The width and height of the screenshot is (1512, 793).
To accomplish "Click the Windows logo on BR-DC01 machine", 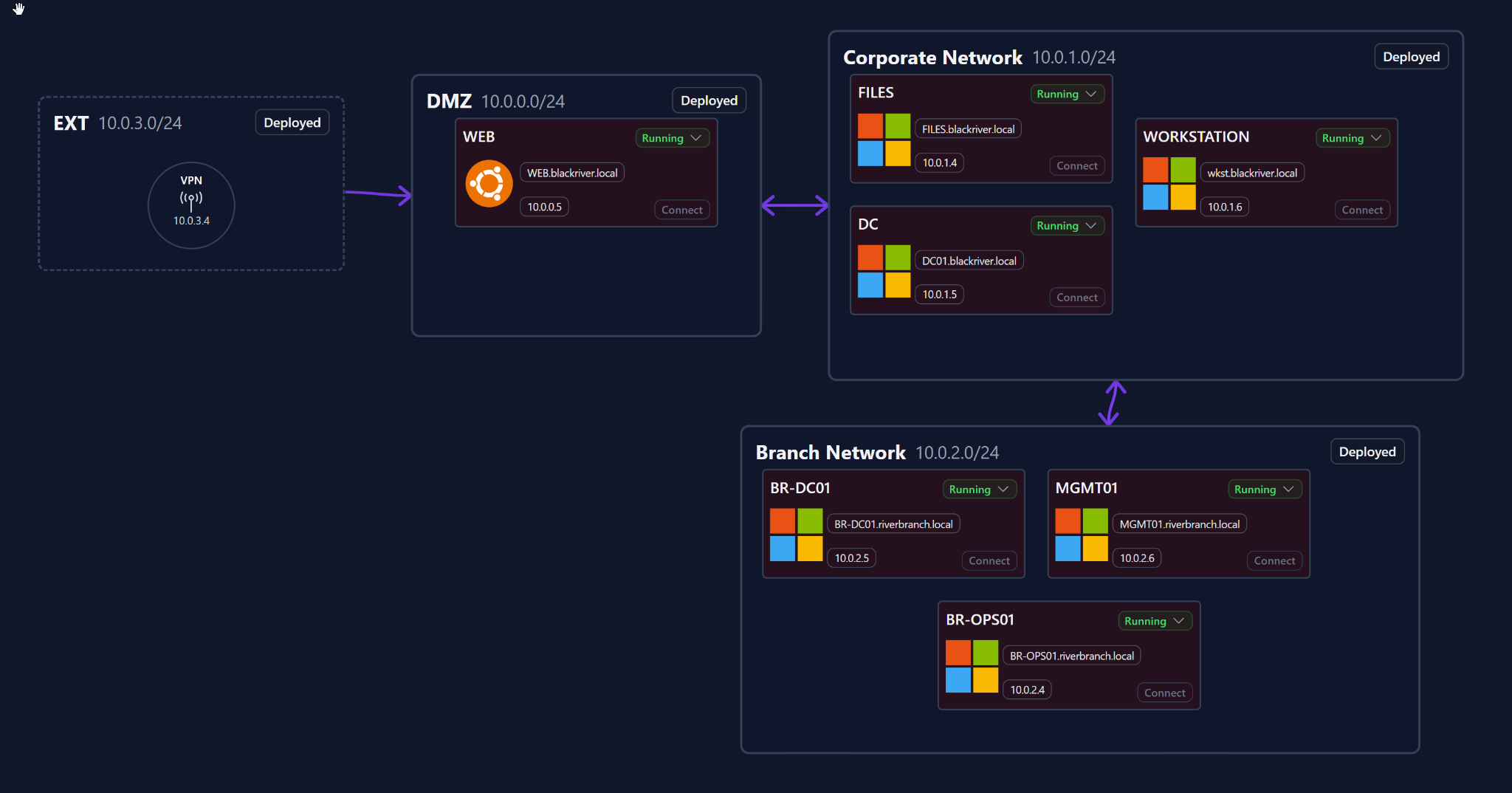I will [x=796, y=535].
